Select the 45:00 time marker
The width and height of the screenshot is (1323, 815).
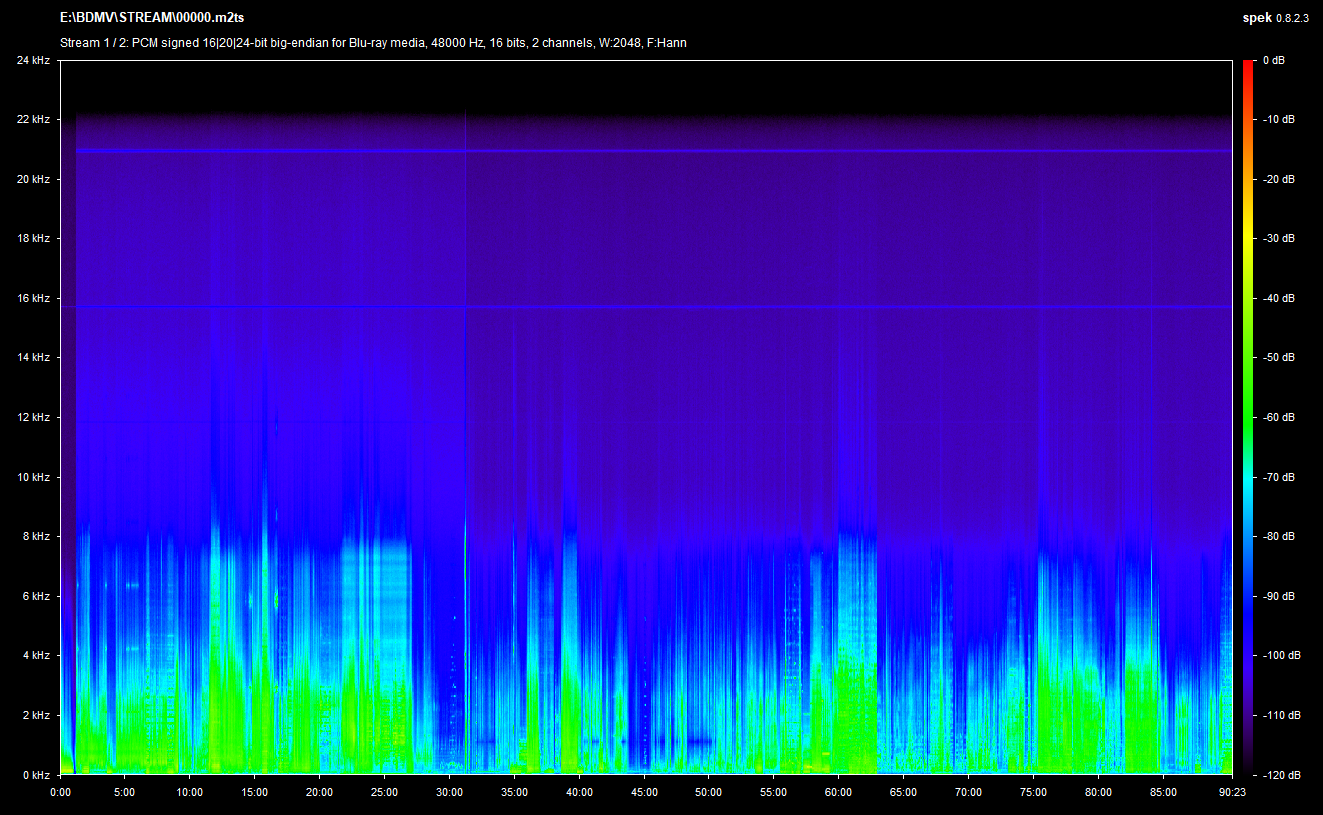(x=644, y=791)
